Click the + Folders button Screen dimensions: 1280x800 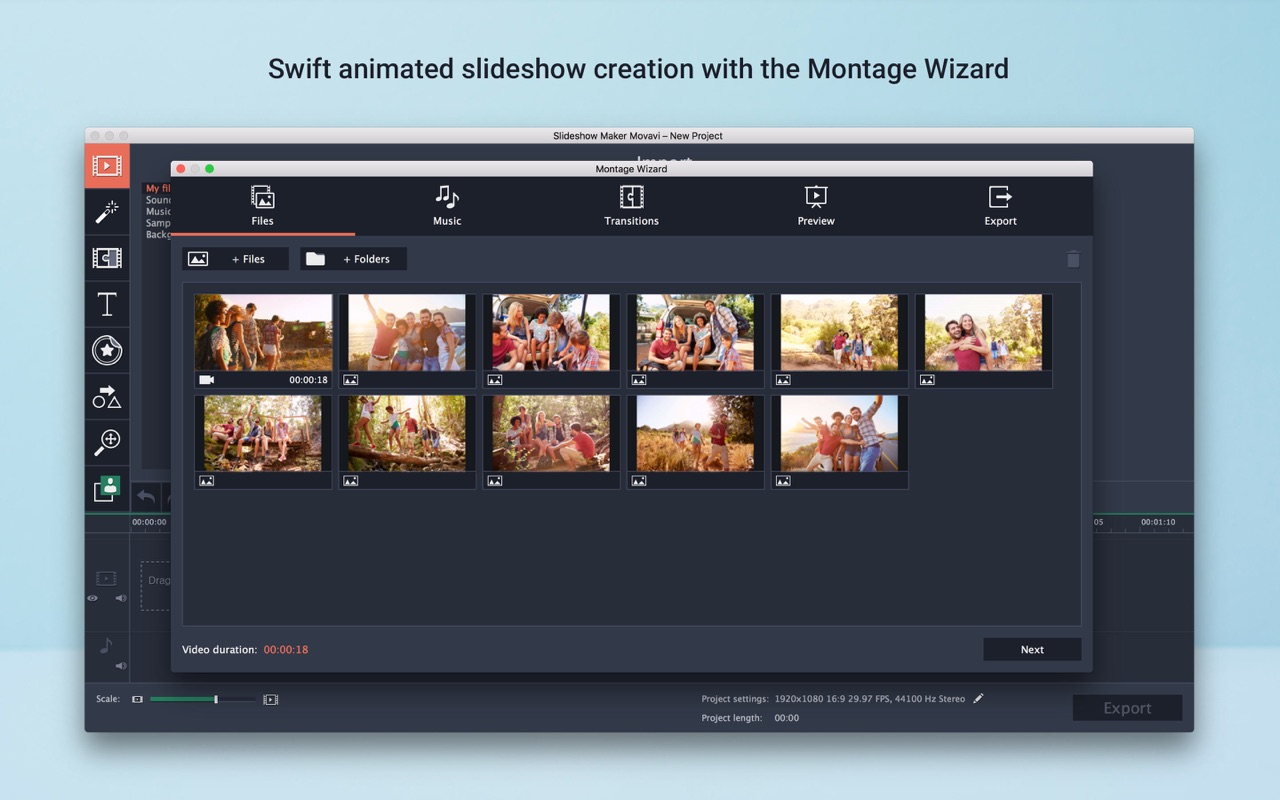(x=354, y=259)
